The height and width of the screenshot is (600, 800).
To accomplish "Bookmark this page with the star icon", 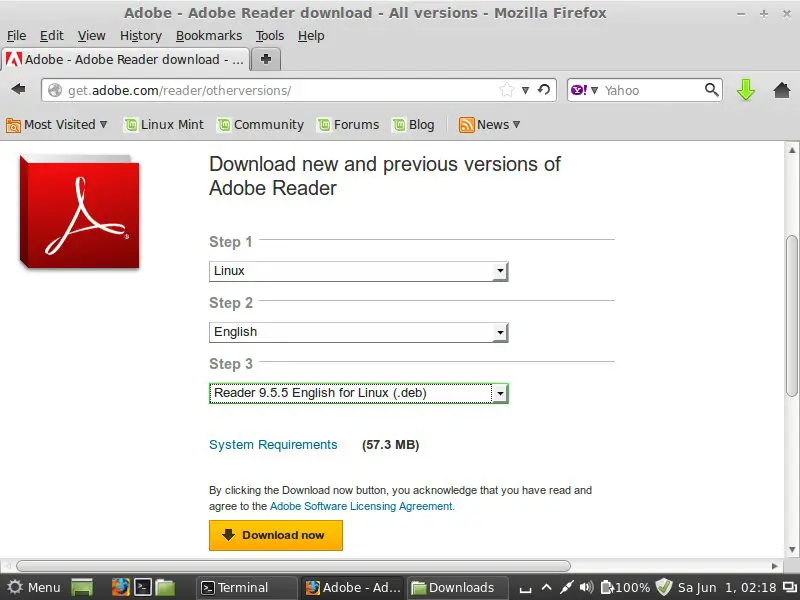I will tap(507, 90).
